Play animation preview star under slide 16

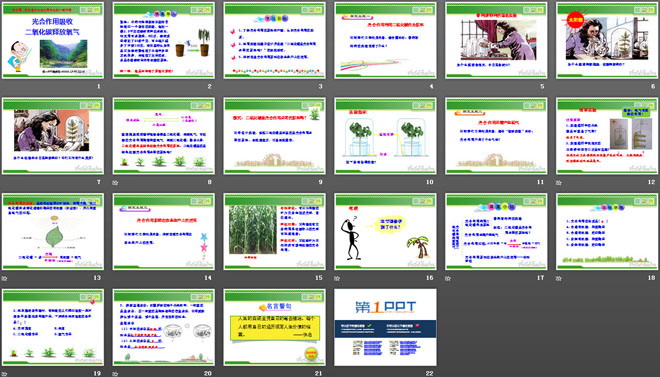[x=337, y=278]
